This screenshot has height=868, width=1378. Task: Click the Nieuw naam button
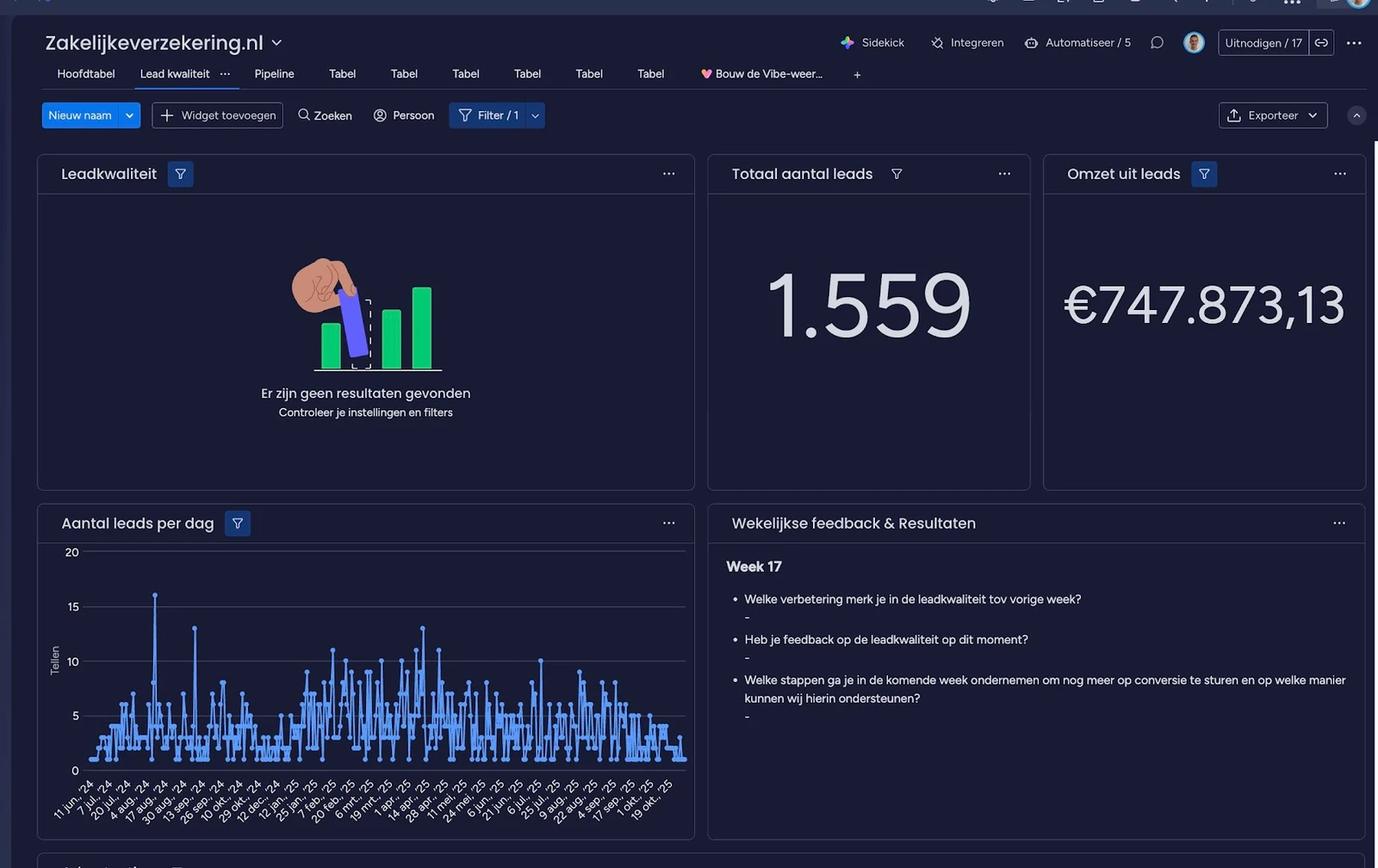click(x=80, y=115)
